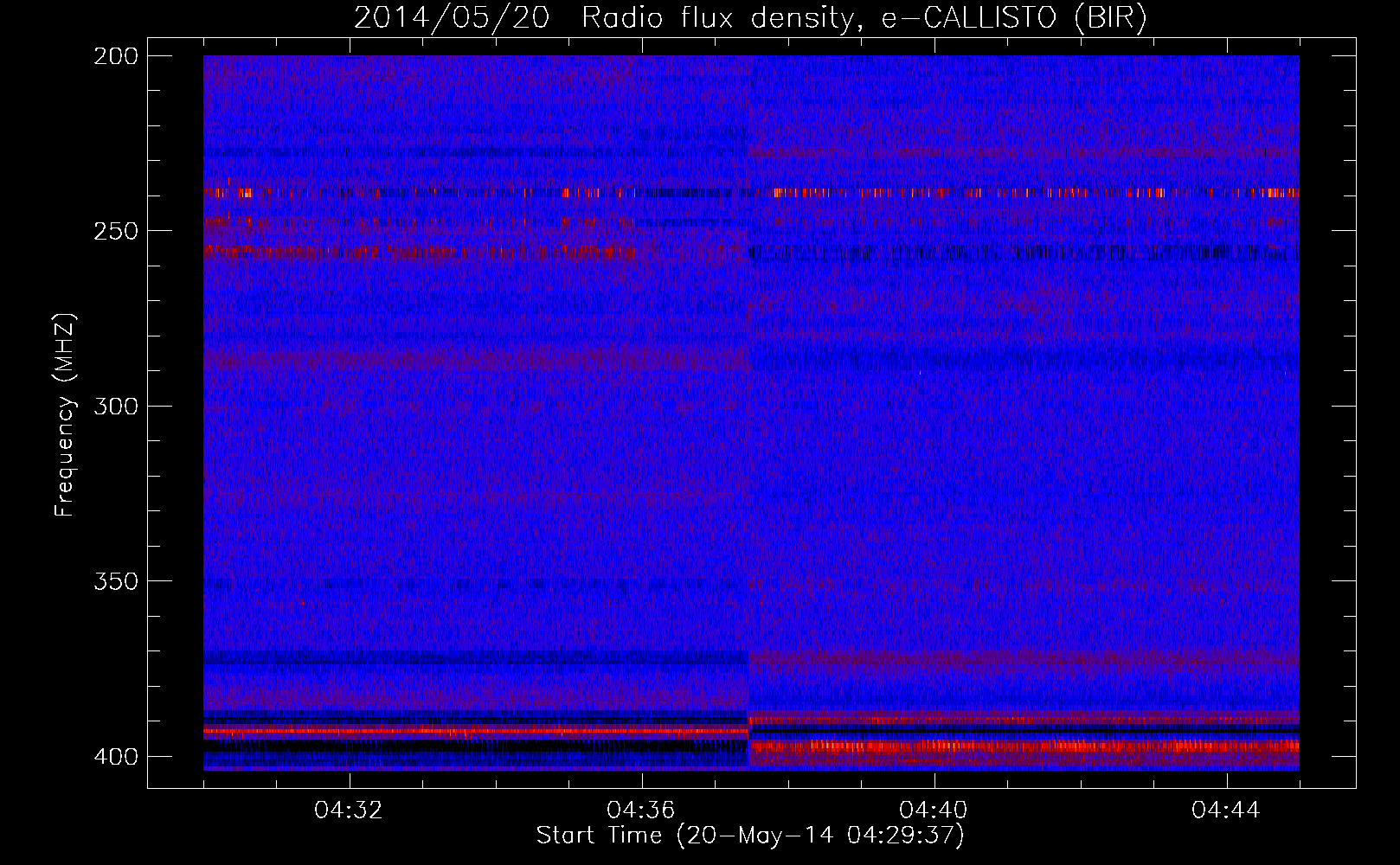The width and height of the screenshot is (1400, 865).
Task: Select the 04:40 time tick label
Action: pos(934,811)
